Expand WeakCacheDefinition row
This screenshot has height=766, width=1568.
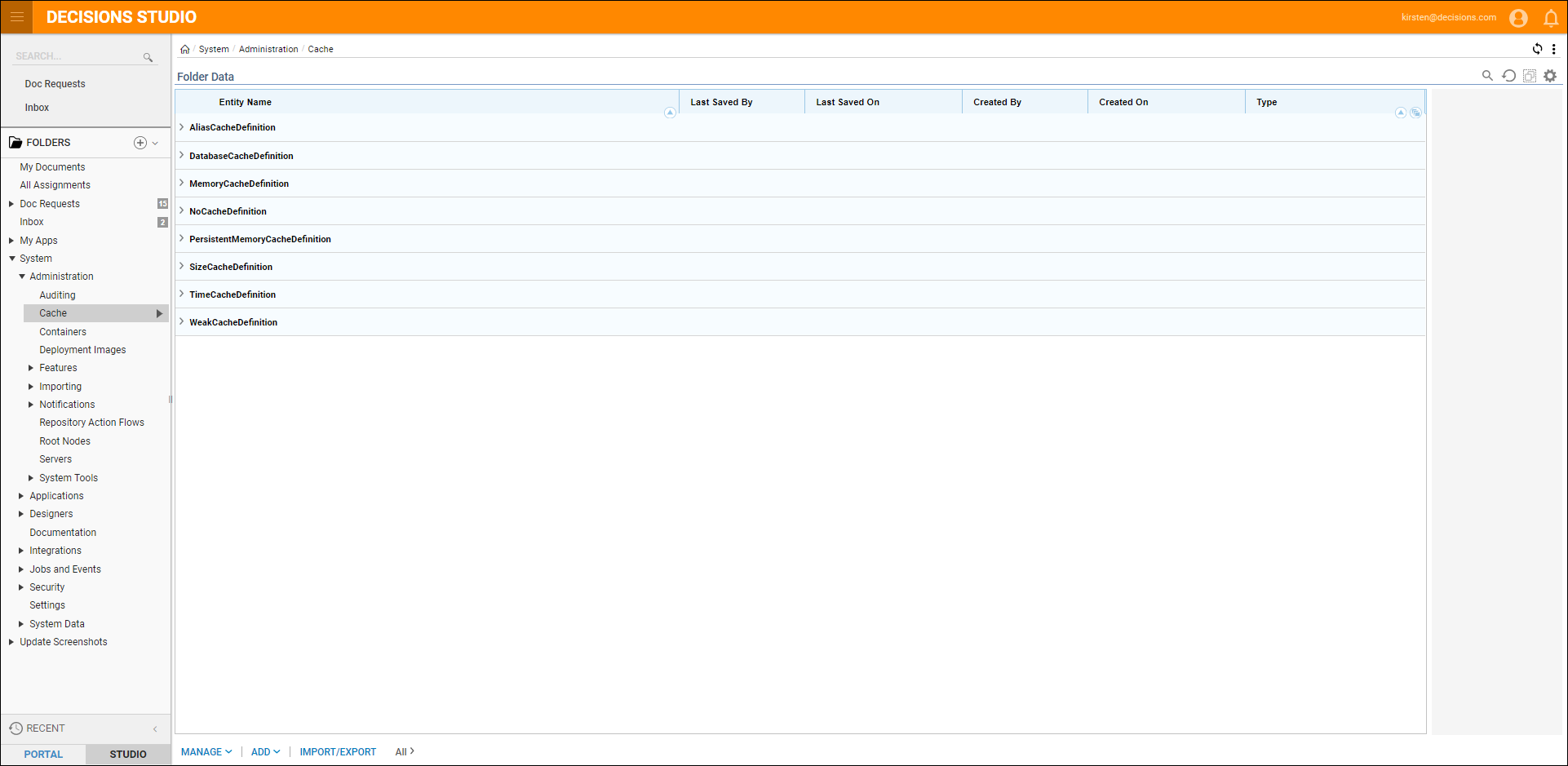click(181, 321)
